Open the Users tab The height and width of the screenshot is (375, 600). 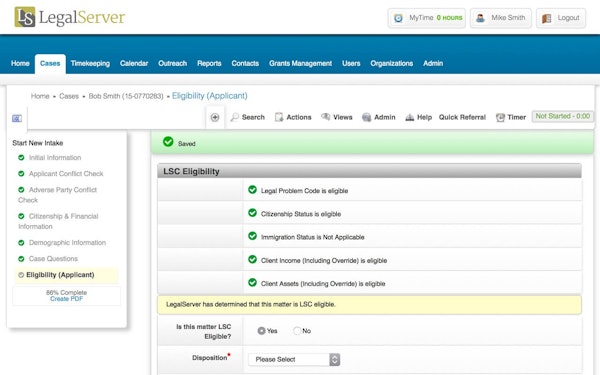click(351, 64)
